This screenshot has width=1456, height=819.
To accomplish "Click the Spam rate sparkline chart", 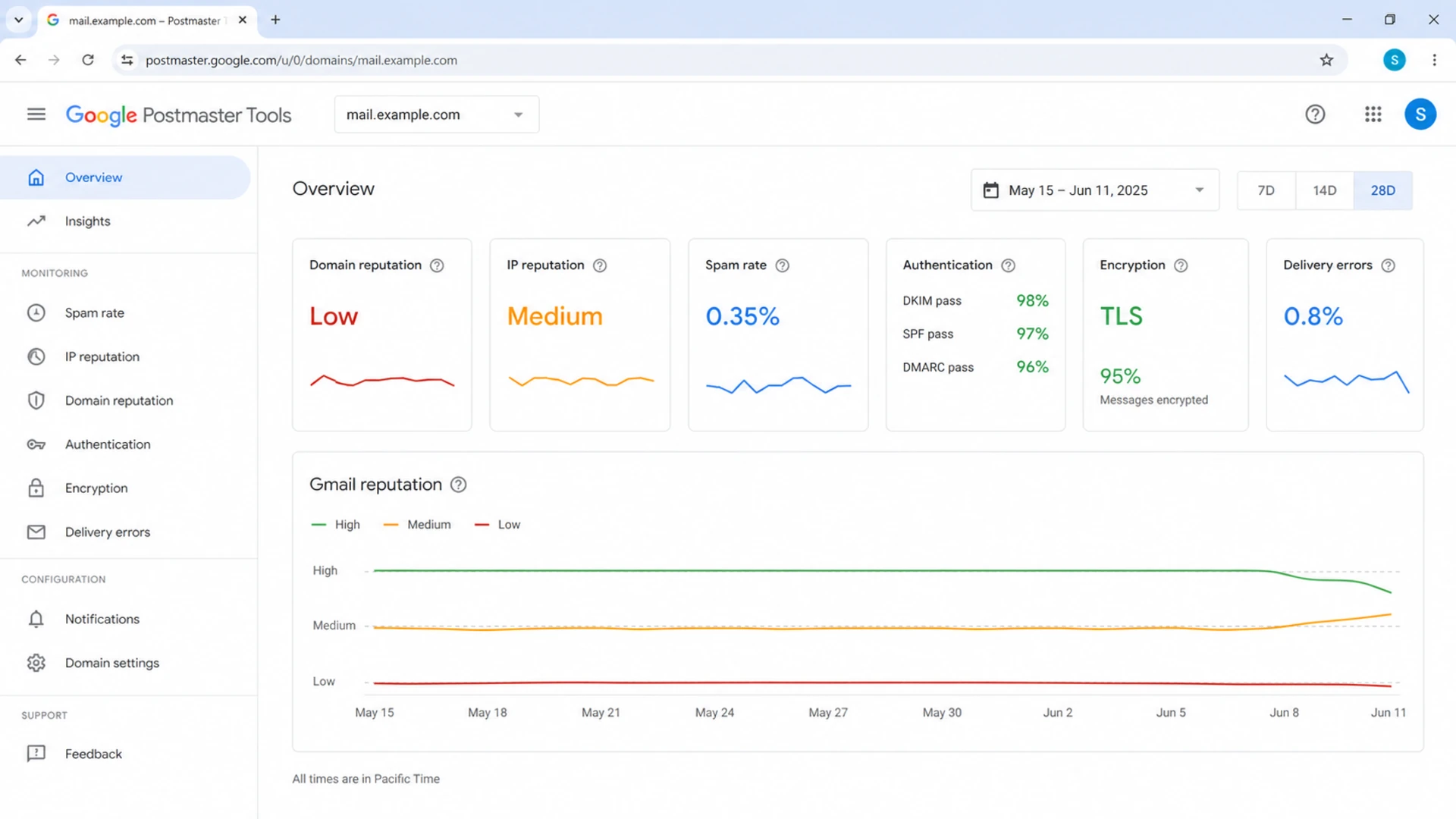I will (778, 385).
